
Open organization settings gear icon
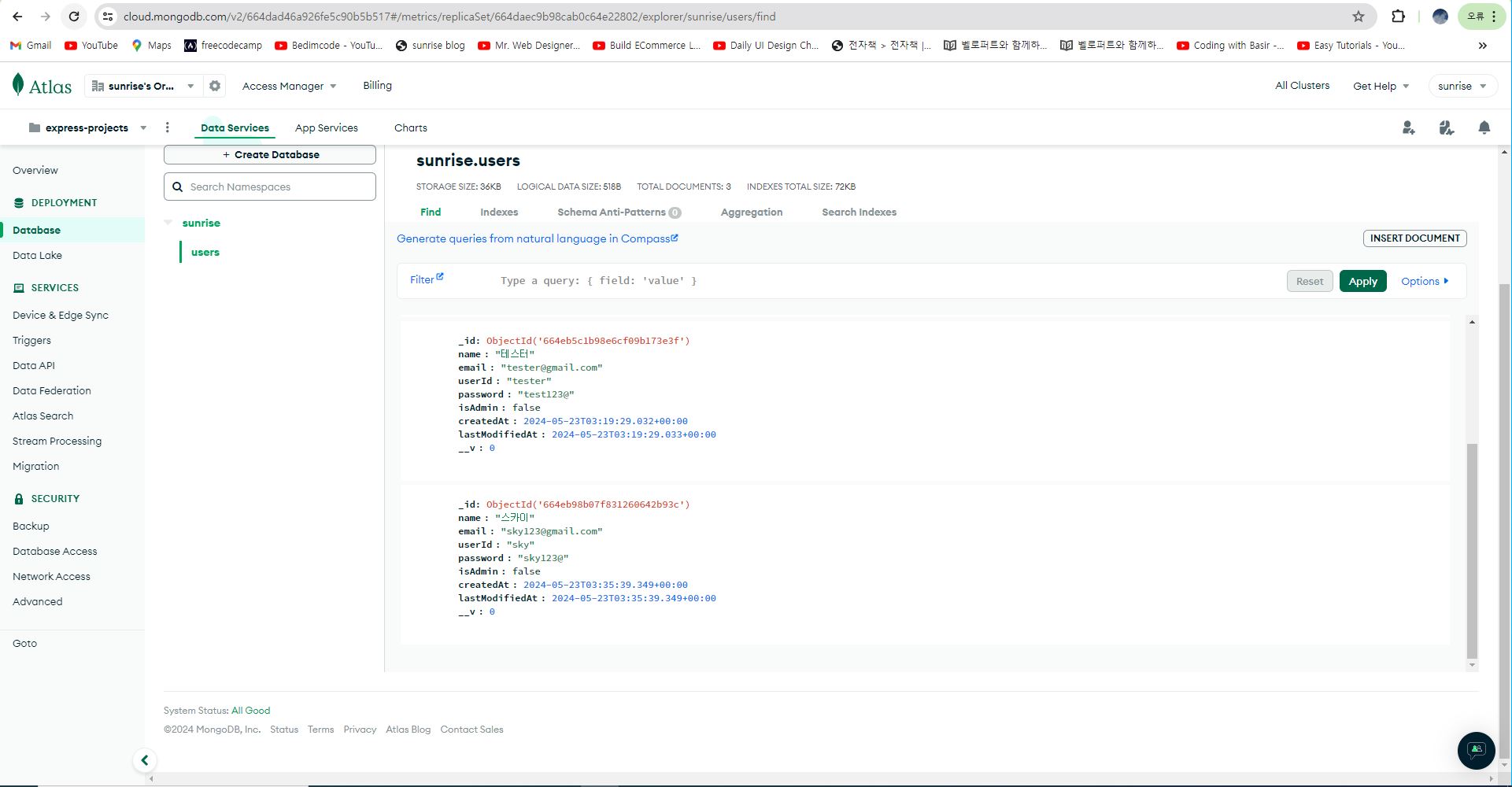tap(215, 86)
